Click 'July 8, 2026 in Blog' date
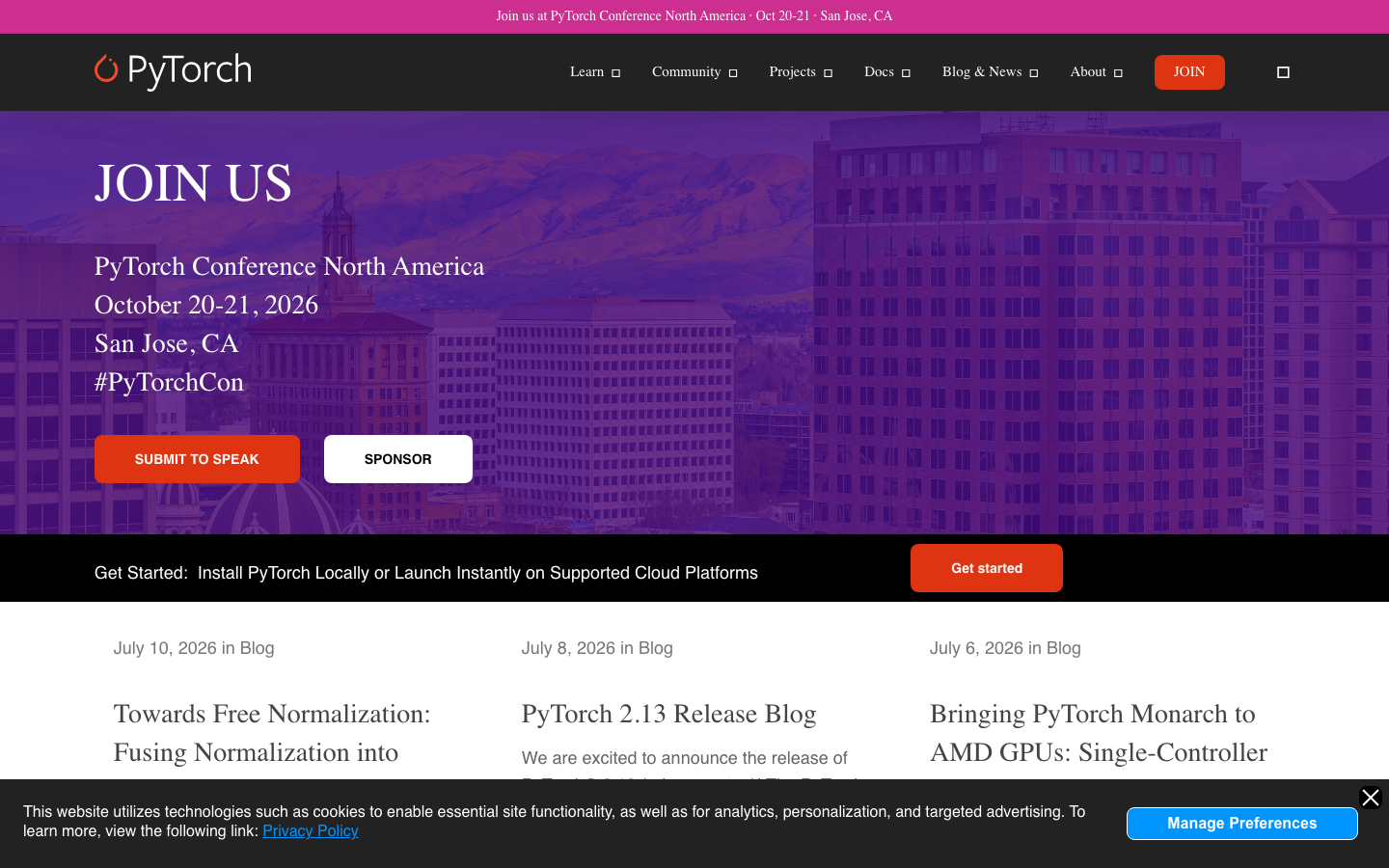Viewport: 1389px width, 868px height. click(597, 648)
